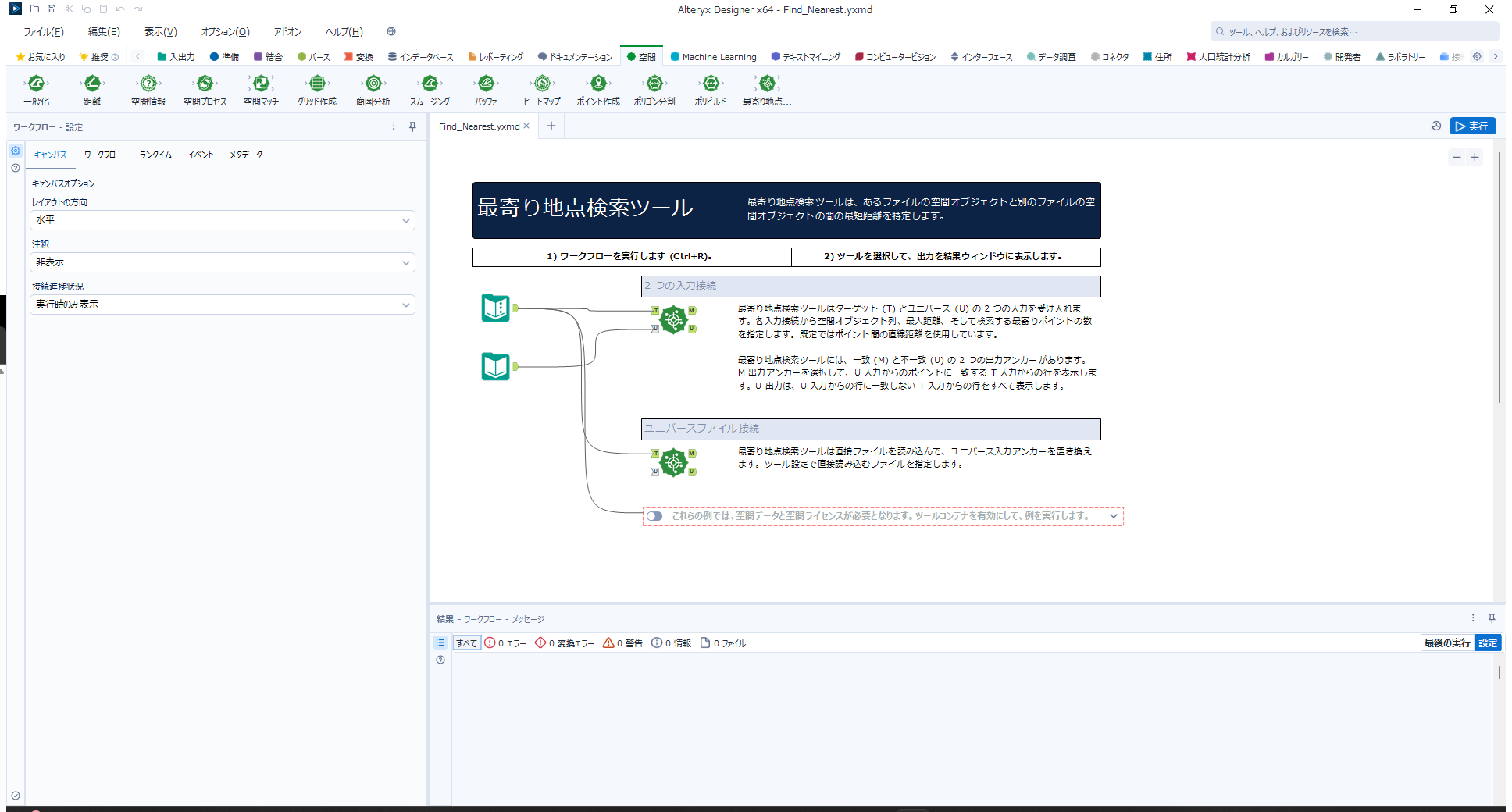Click the save workflow icon
This screenshot has height=812, width=1512.
coord(52,9)
